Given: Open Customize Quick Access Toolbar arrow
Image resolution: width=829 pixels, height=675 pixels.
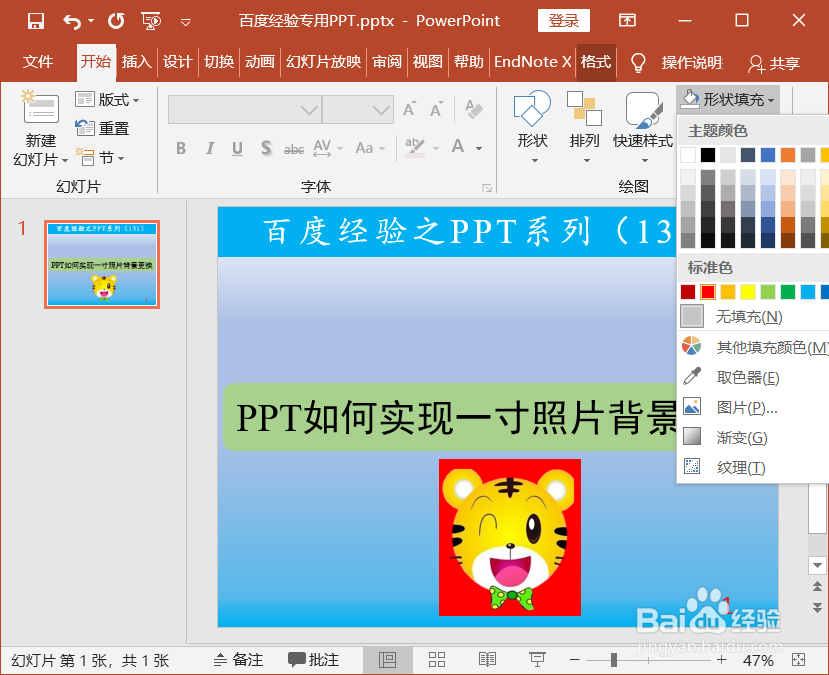Looking at the screenshot, I should [186, 22].
